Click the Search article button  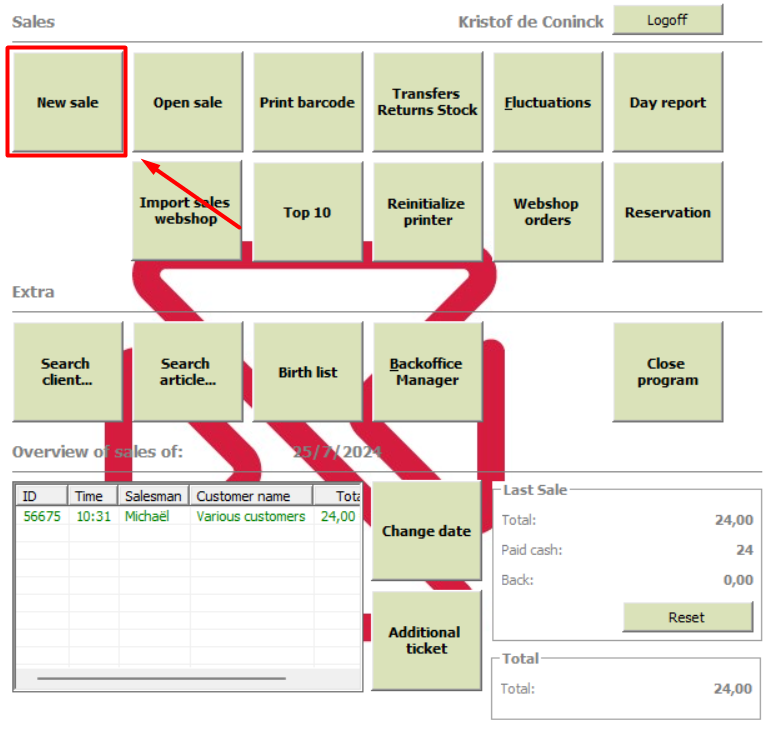click(x=188, y=371)
